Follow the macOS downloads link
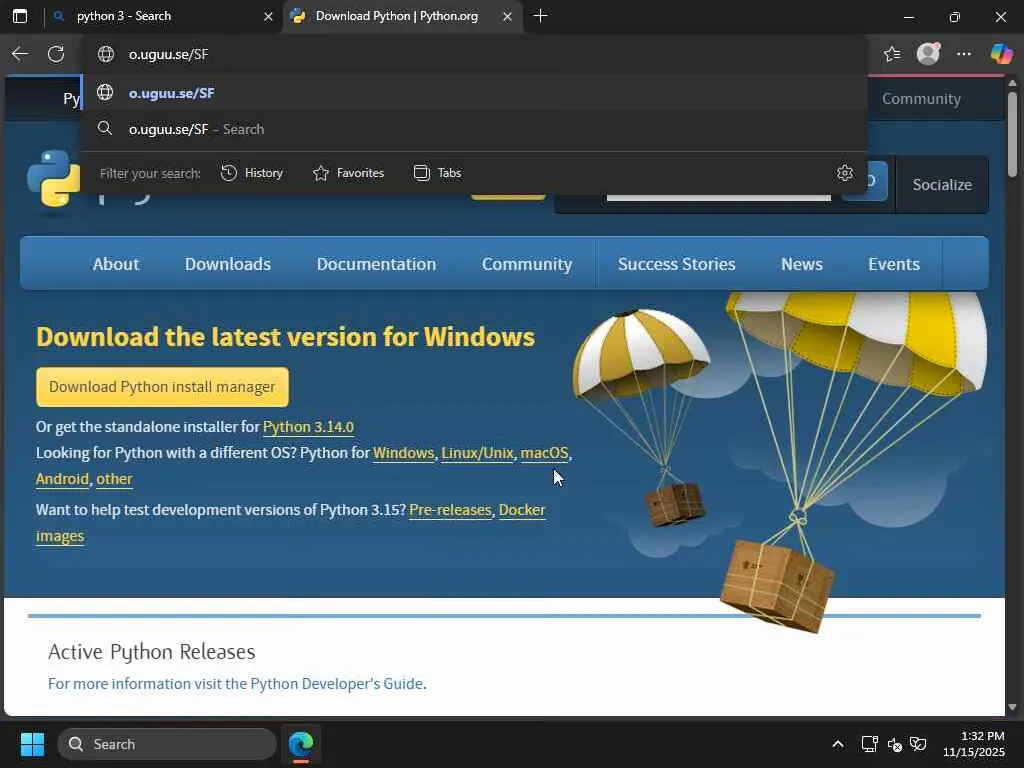Viewport: 1024px width, 768px height. point(544,453)
